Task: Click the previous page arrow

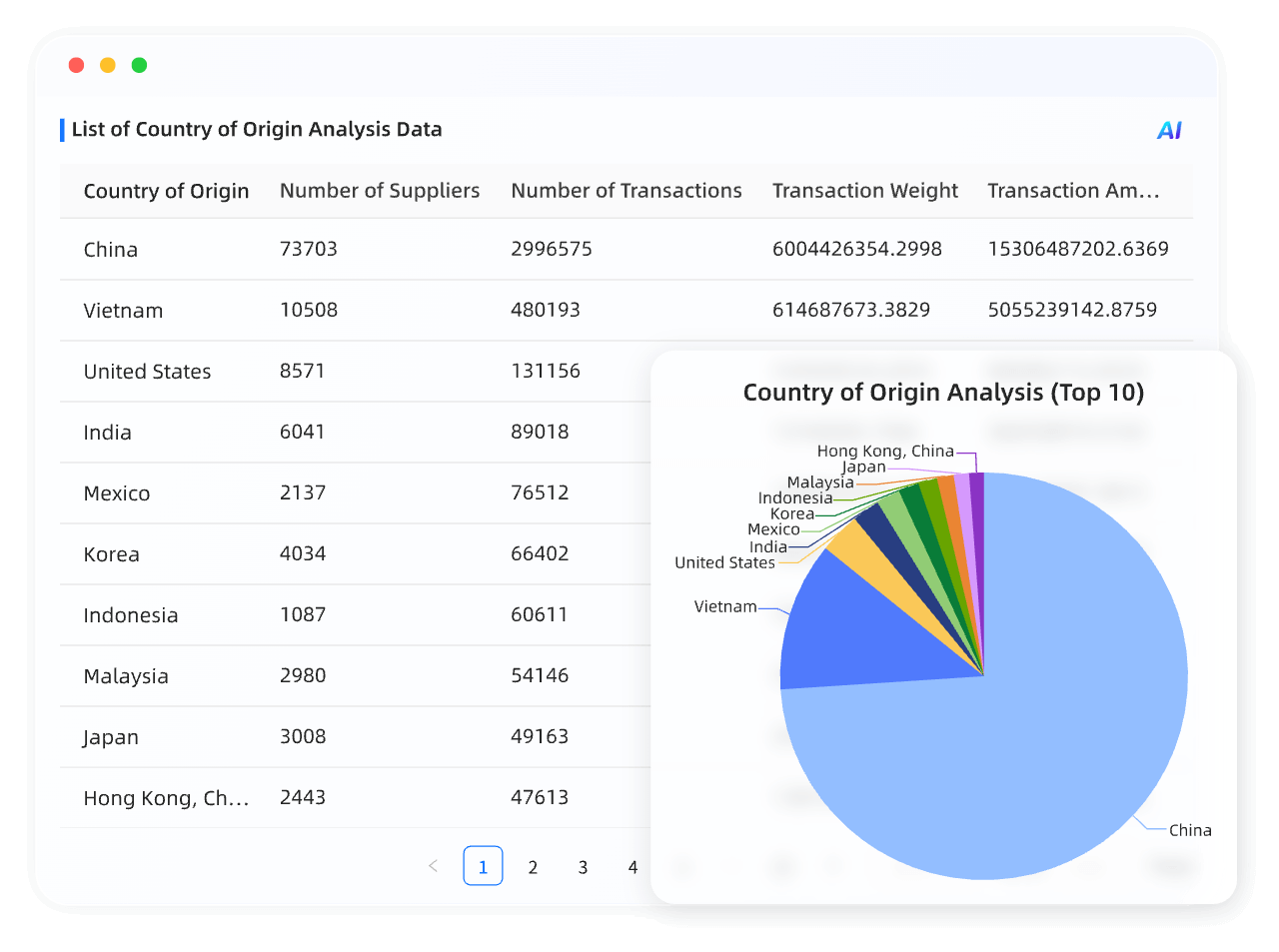Action: coord(433,866)
